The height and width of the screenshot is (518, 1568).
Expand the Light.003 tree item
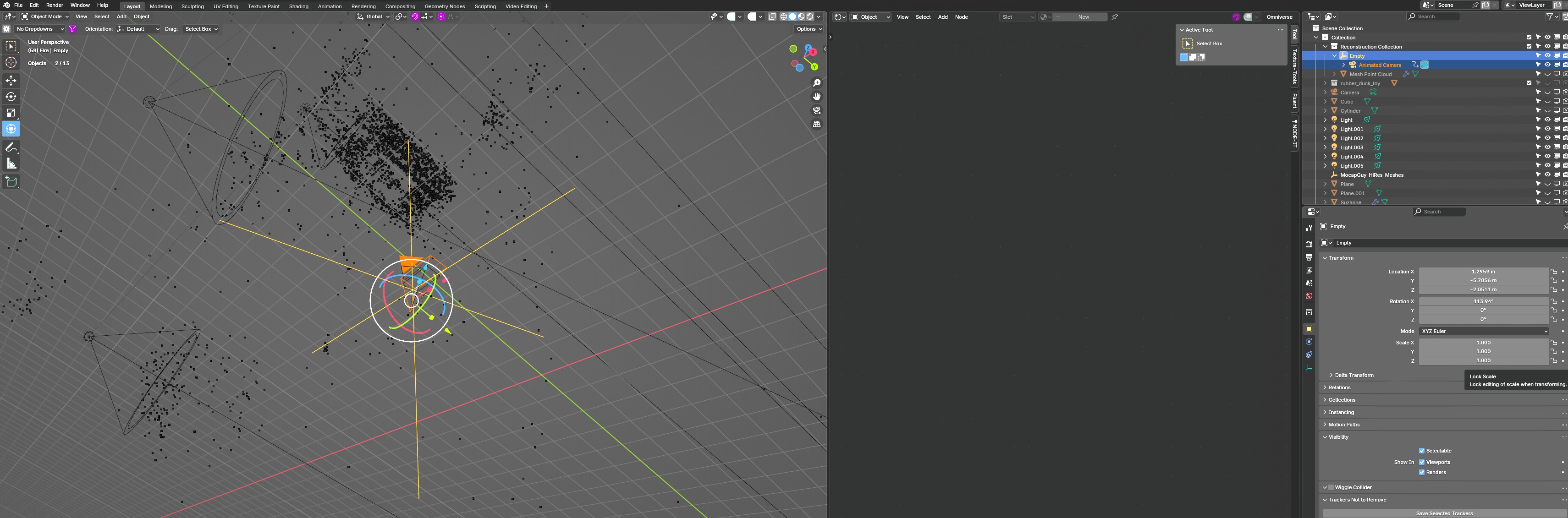tap(1325, 147)
